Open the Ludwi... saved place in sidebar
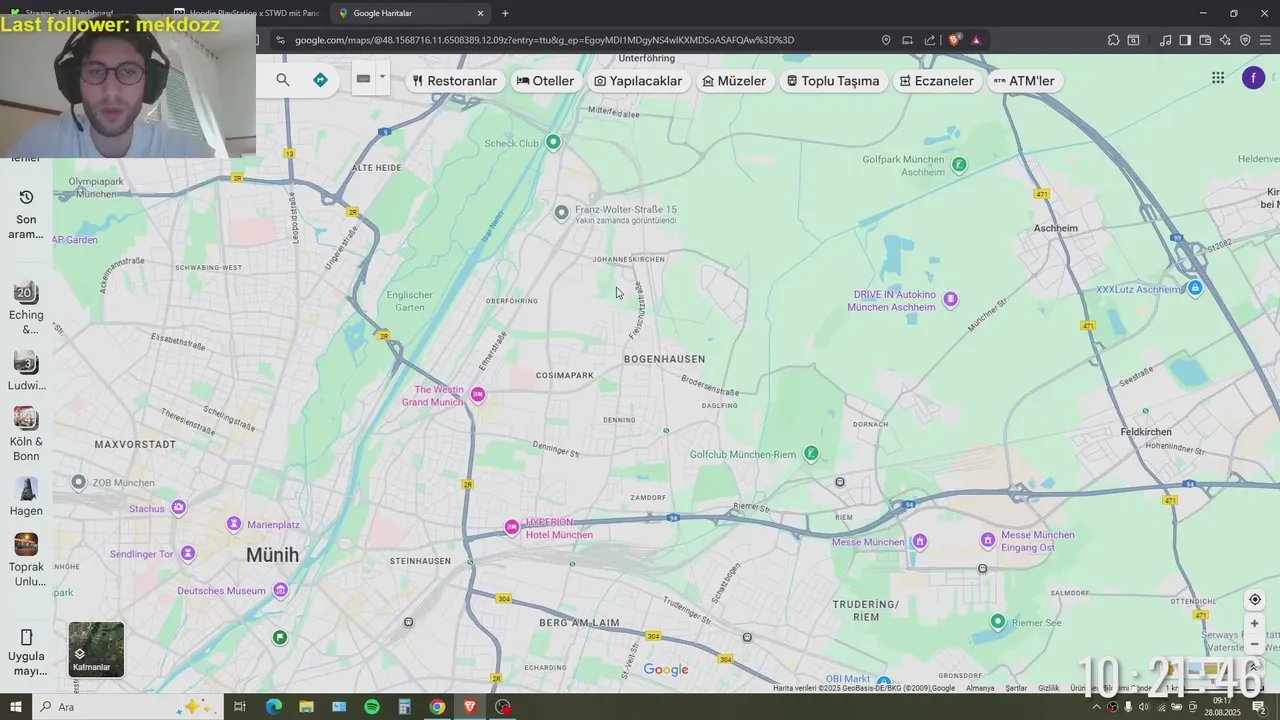Image resolution: width=1280 pixels, height=720 pixels. pos(26,362)
